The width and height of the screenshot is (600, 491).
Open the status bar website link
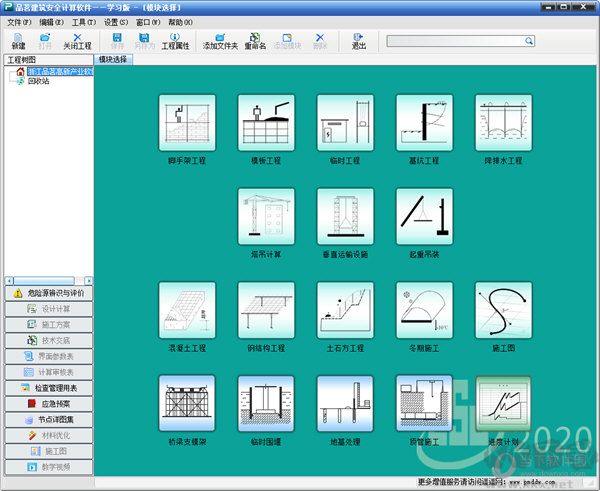tap(533, 482)
